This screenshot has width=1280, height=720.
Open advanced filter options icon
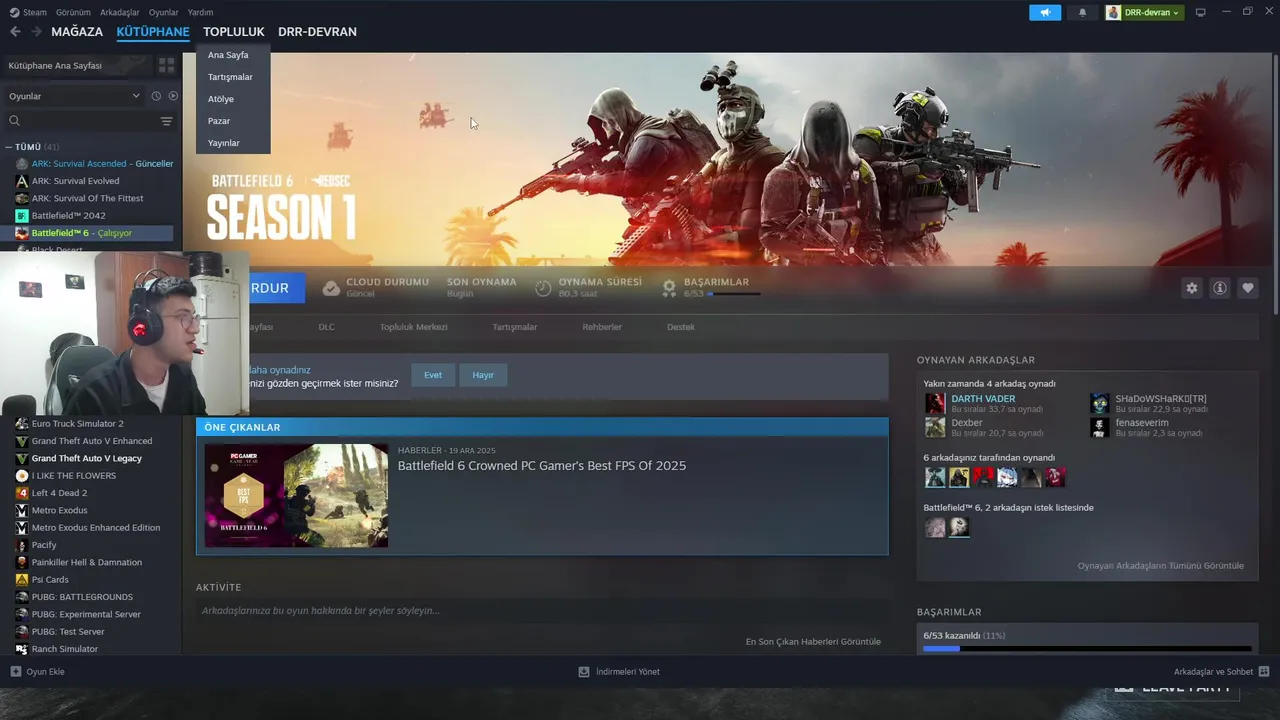166,121
